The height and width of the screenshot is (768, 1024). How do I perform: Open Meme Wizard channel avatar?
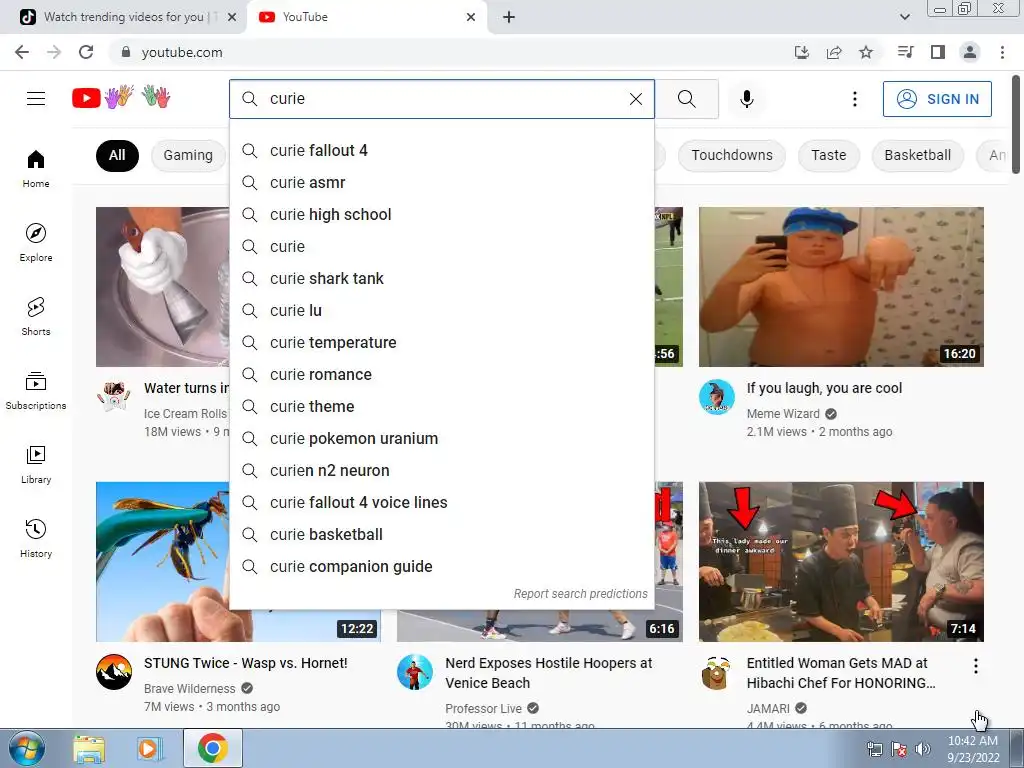point(716,397)
